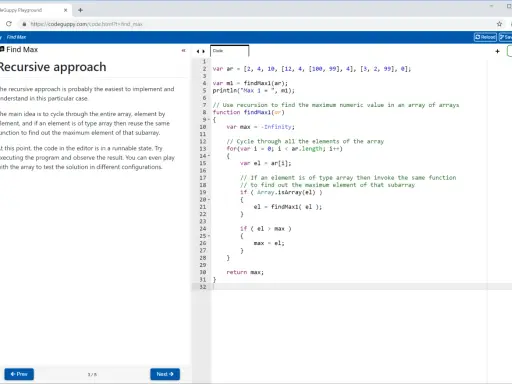Click code line 'return max;'
Image resolution: width=512 pixels, height=384 pixels.
[x=245, y=272]
